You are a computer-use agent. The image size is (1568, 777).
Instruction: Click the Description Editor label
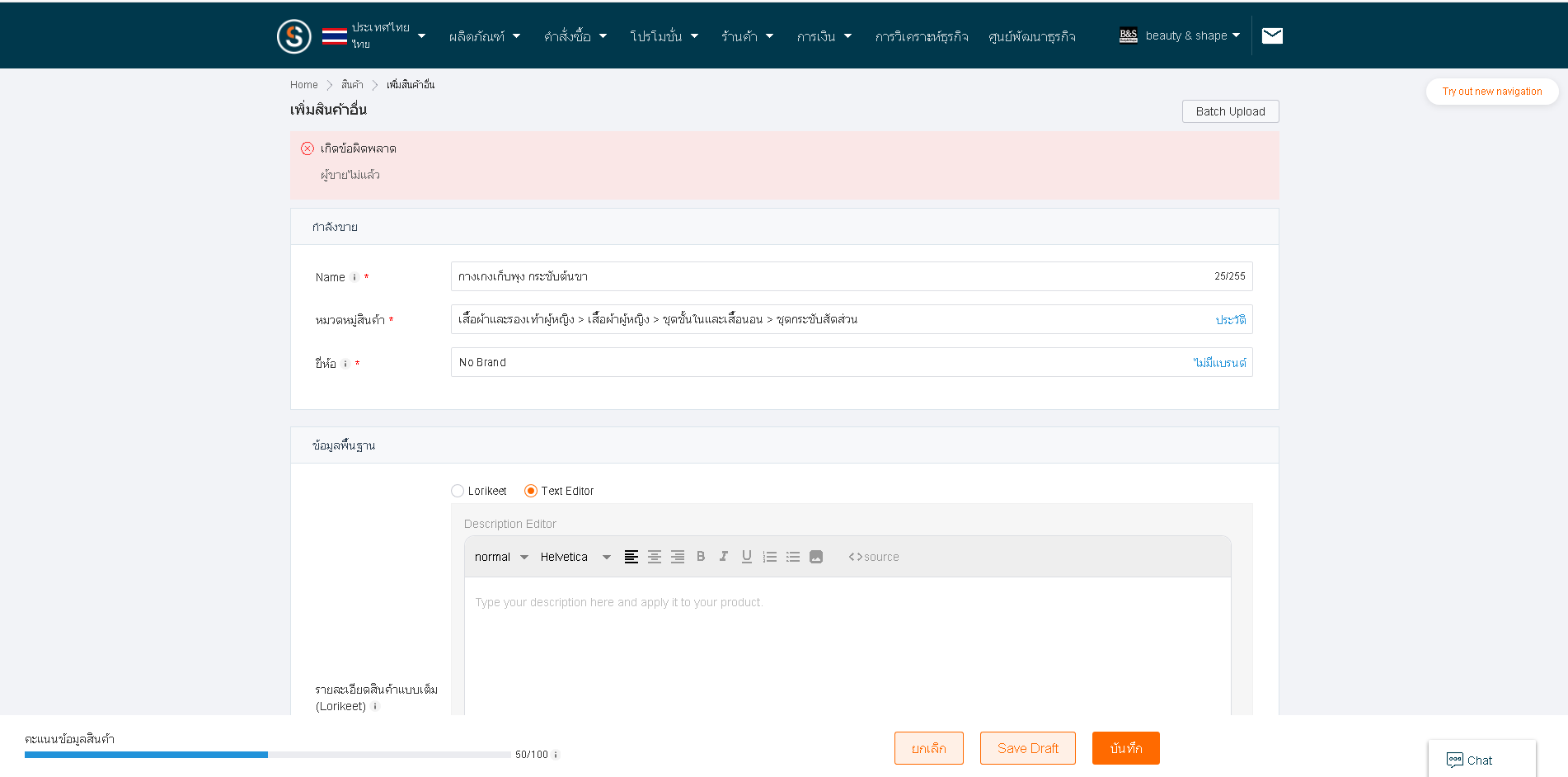510,524
